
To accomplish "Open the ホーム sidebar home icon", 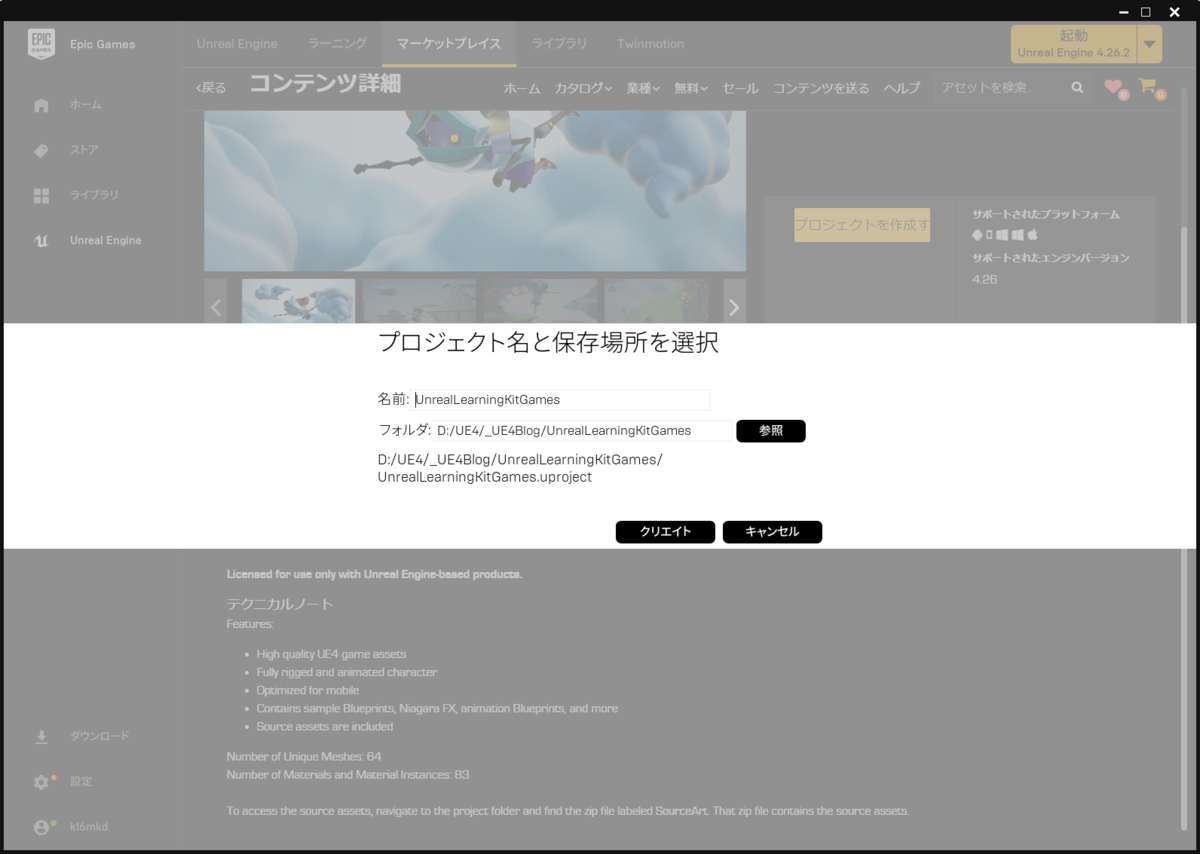I will click(x=41, y=105).
